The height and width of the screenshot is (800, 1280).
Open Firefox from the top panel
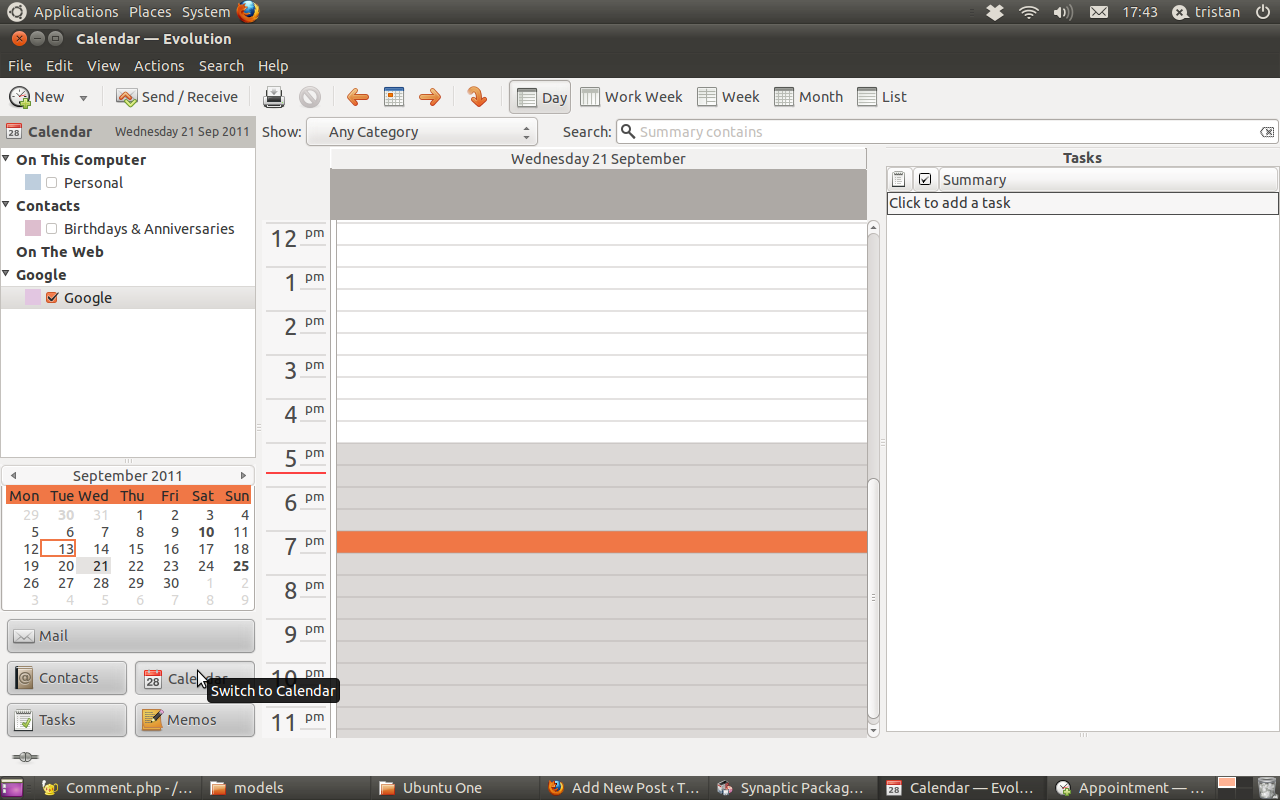[x=248, y=12]
